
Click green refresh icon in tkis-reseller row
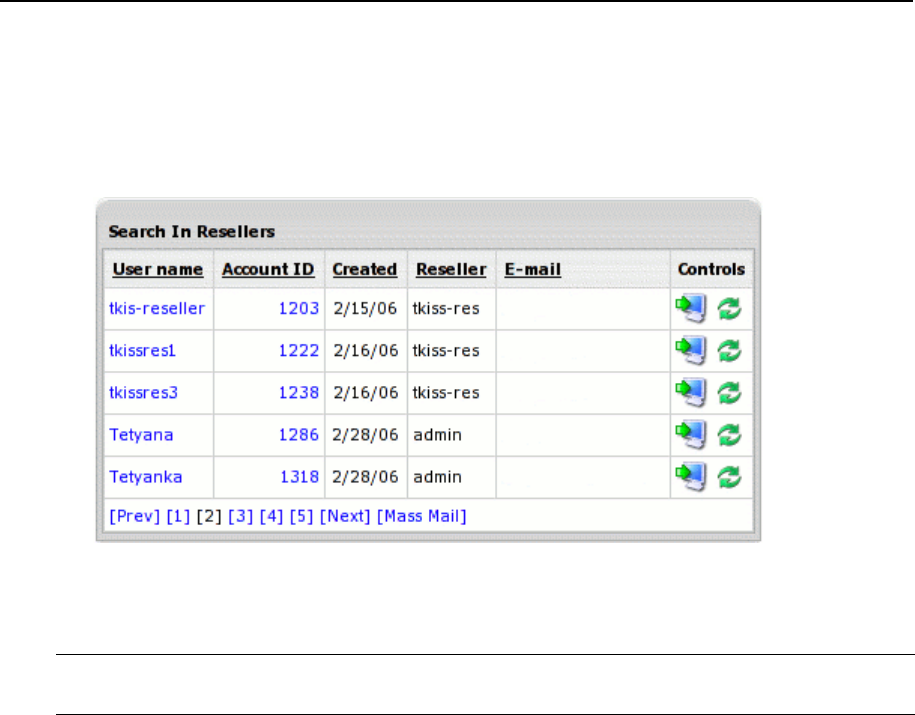click(x=729, y=309)
